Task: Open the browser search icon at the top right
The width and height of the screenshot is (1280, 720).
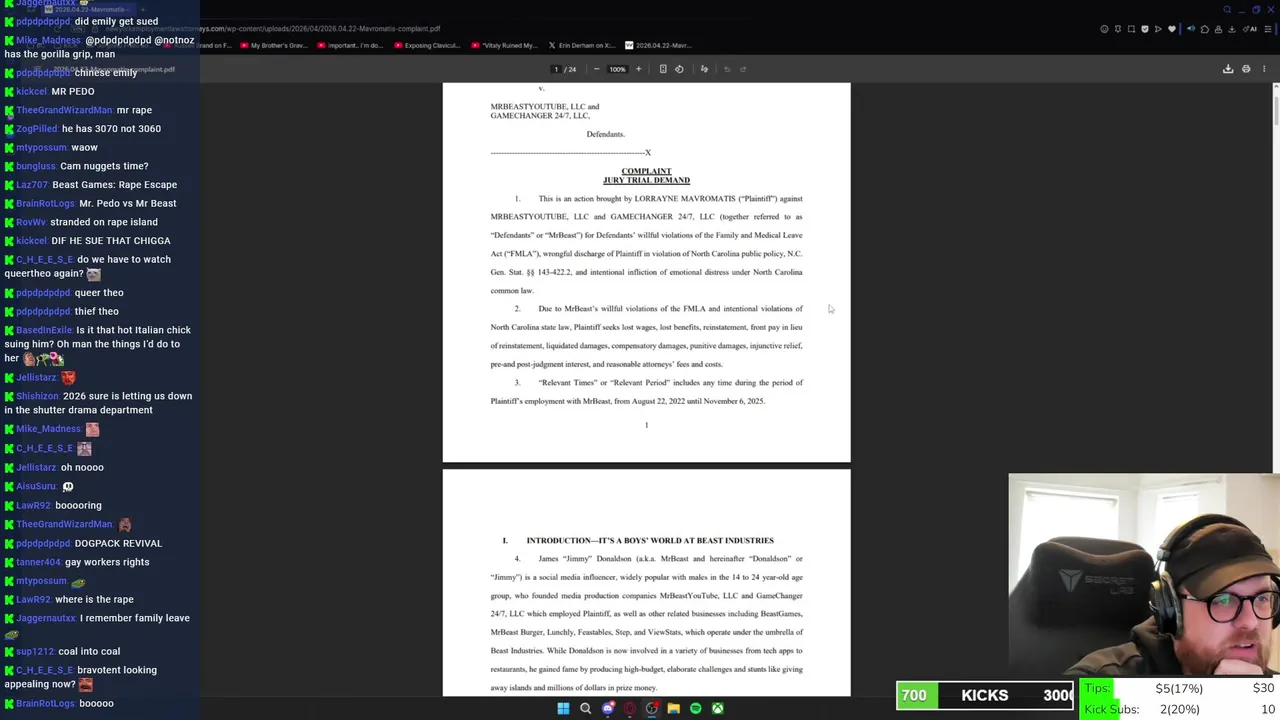Action: click(1228, 9)
